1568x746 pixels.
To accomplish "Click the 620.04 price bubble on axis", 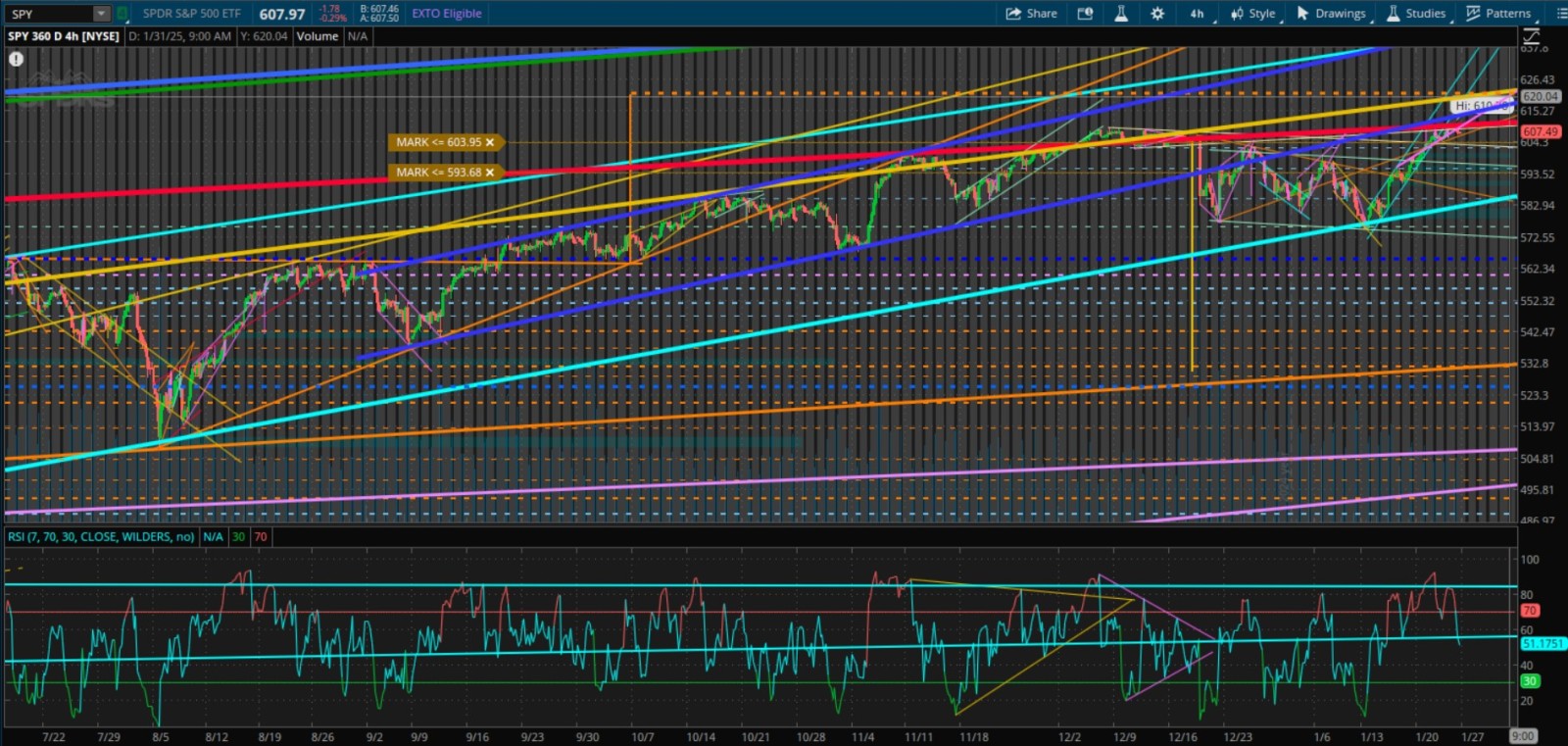I will [x=1541, y=96].
